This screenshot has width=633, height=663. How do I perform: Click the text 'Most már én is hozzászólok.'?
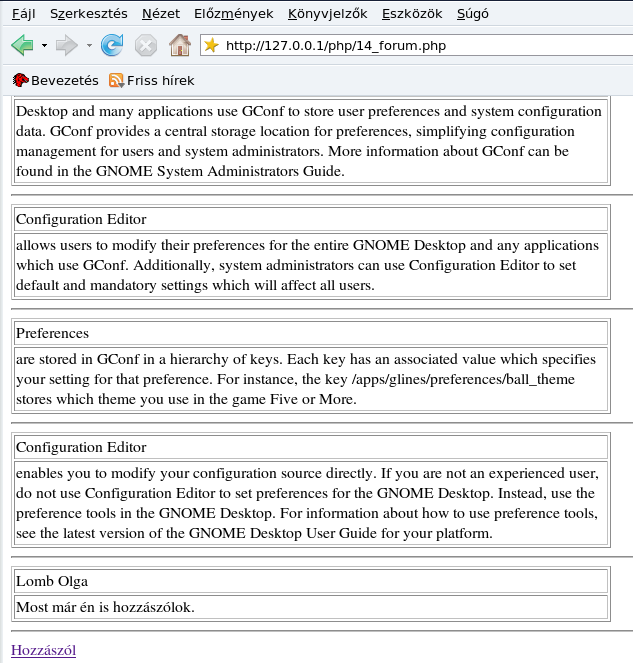(x=105, y=607)
